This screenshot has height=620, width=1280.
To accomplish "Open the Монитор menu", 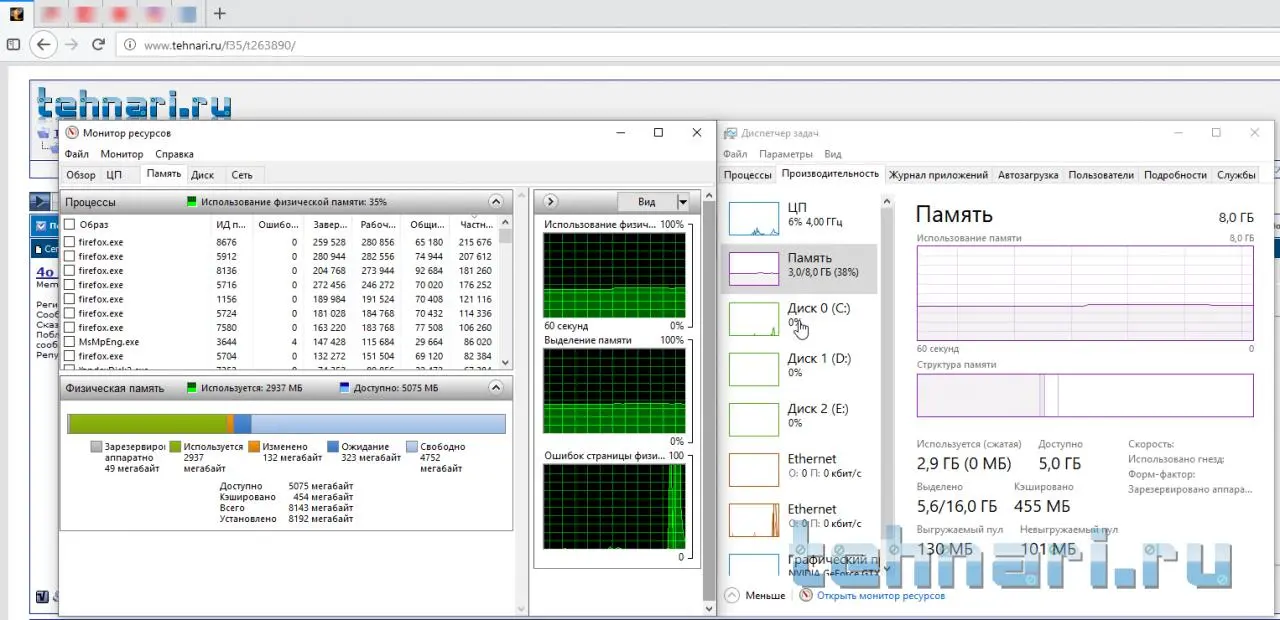I will click(122, 154).
